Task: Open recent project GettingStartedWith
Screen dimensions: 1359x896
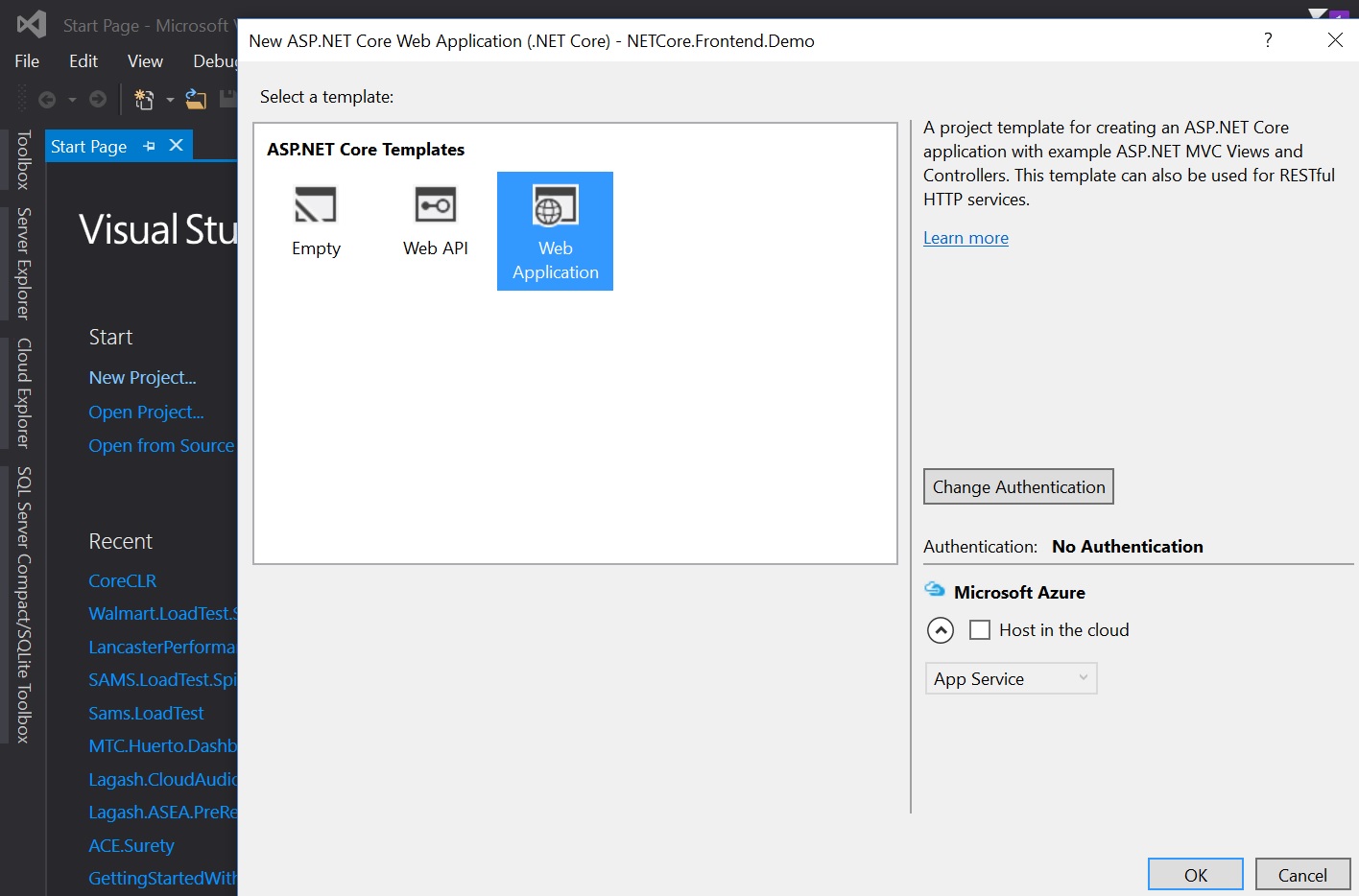Action: click(x=162, y=878)
